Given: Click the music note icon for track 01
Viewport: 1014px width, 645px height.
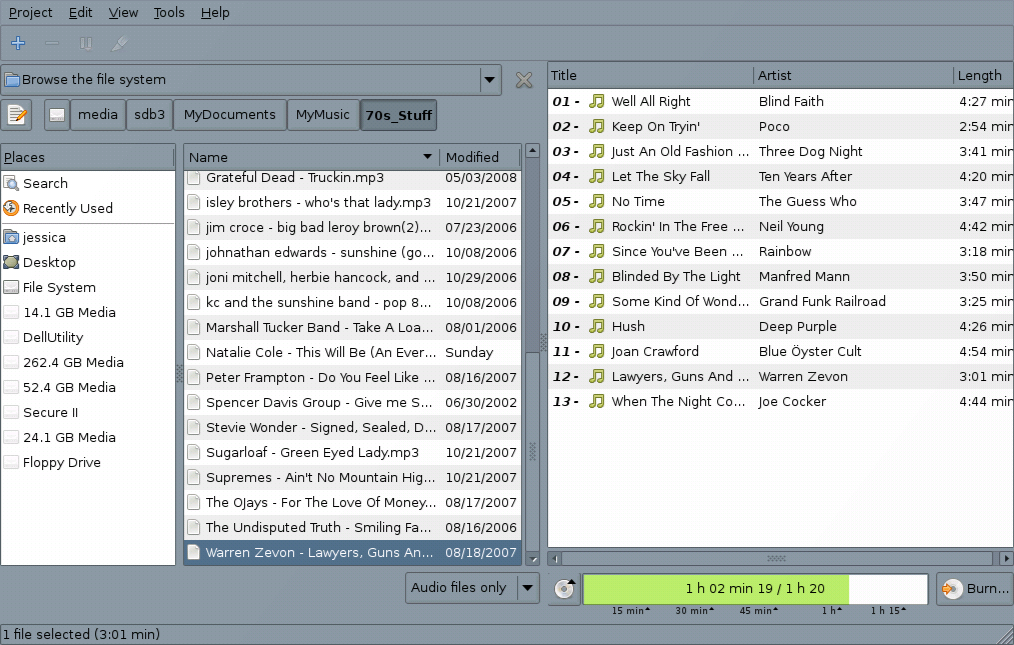Looking at the screenshot, I should pos(597,102).
